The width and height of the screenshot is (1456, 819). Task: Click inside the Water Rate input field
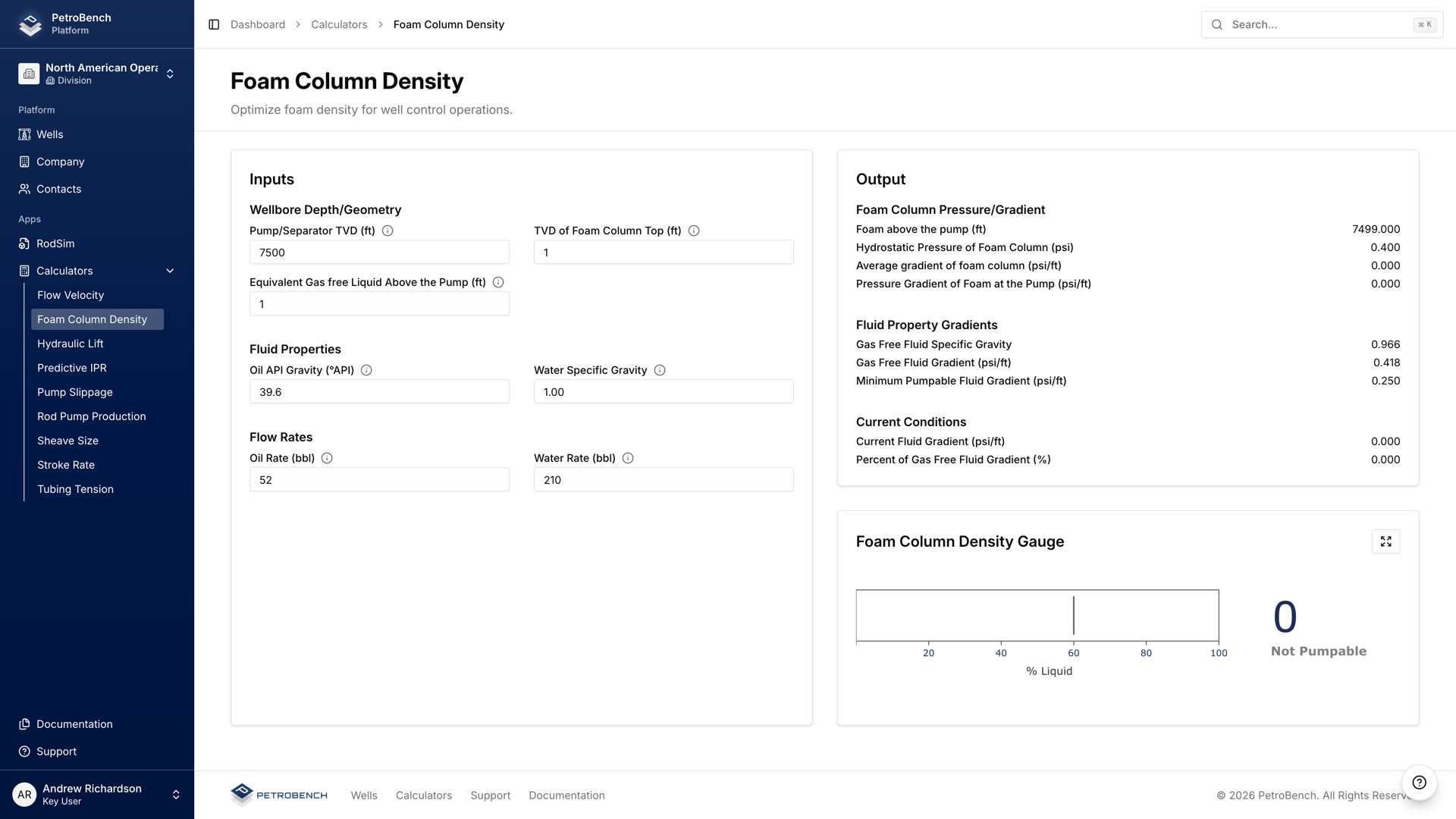click(663, 479)
